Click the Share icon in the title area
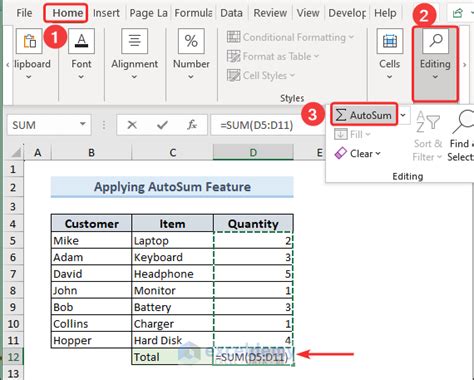This screenshot has height=380, width=474. [458, 13]
